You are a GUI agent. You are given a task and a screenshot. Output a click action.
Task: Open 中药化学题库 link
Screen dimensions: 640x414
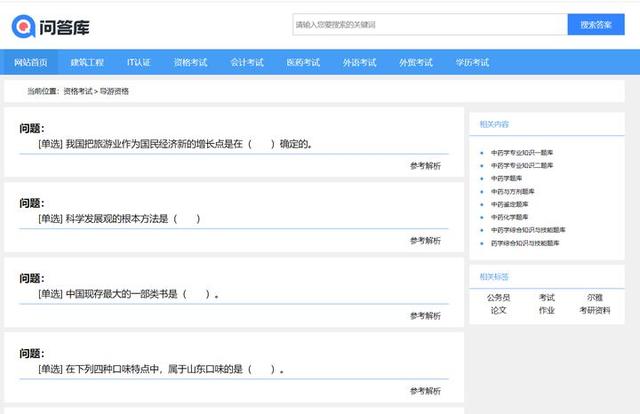(510, 217)
